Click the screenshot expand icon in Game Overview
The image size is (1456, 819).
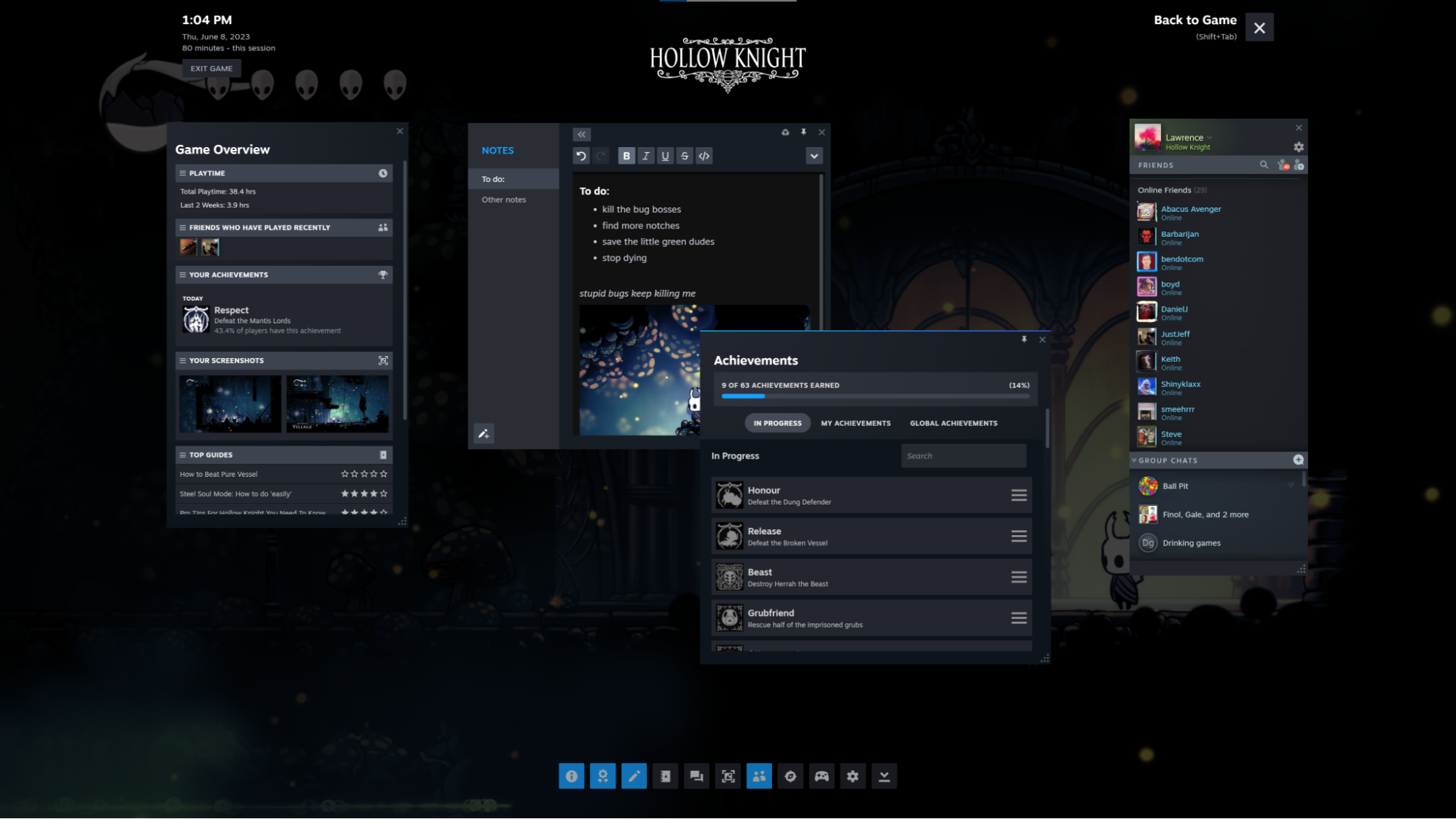(x=383, y=360)
